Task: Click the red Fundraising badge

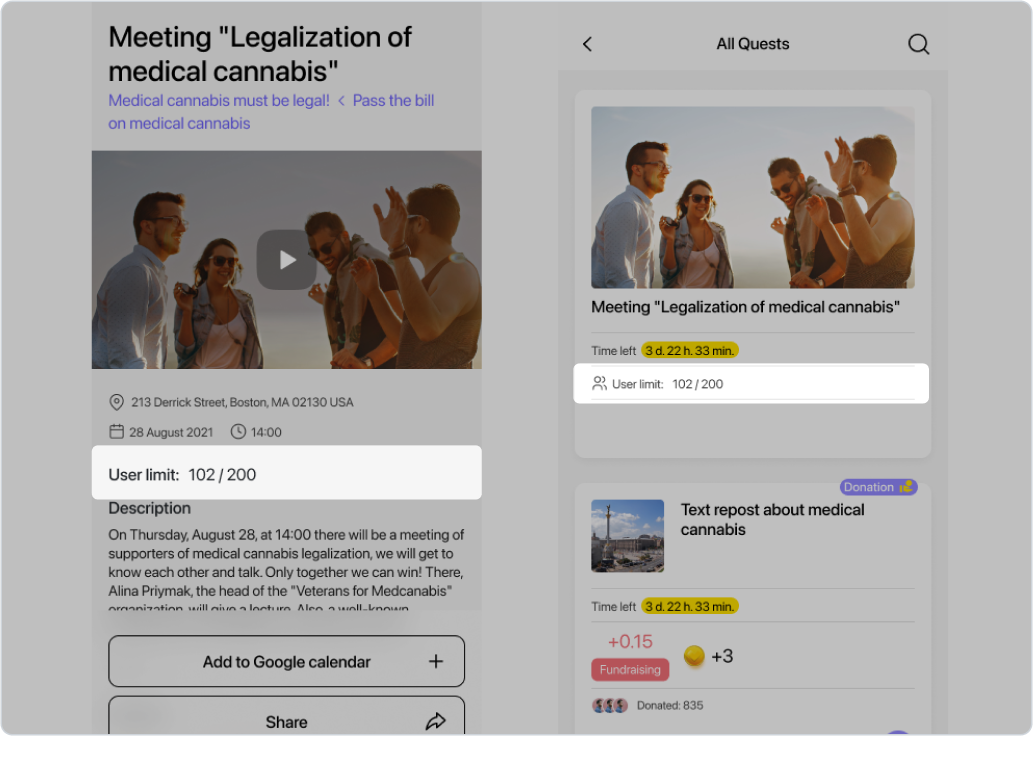Action: (x=630, y=669)
